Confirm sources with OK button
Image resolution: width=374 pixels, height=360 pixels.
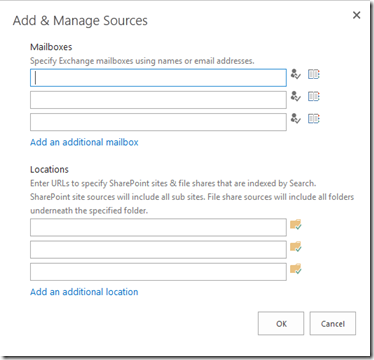pyautogui.click(x=281, y=323)
